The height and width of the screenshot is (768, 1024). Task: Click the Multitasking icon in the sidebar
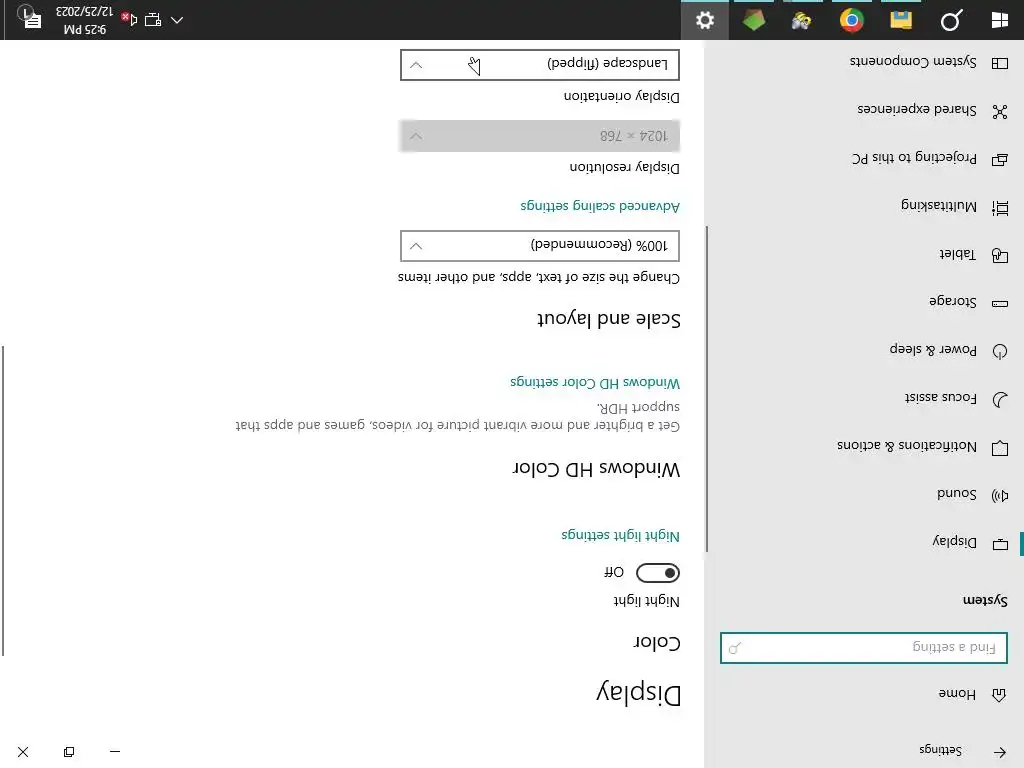point(1000,208)
